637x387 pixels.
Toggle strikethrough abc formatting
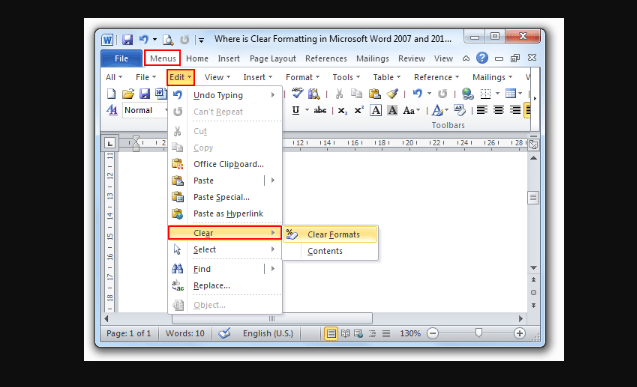(320, 110)
